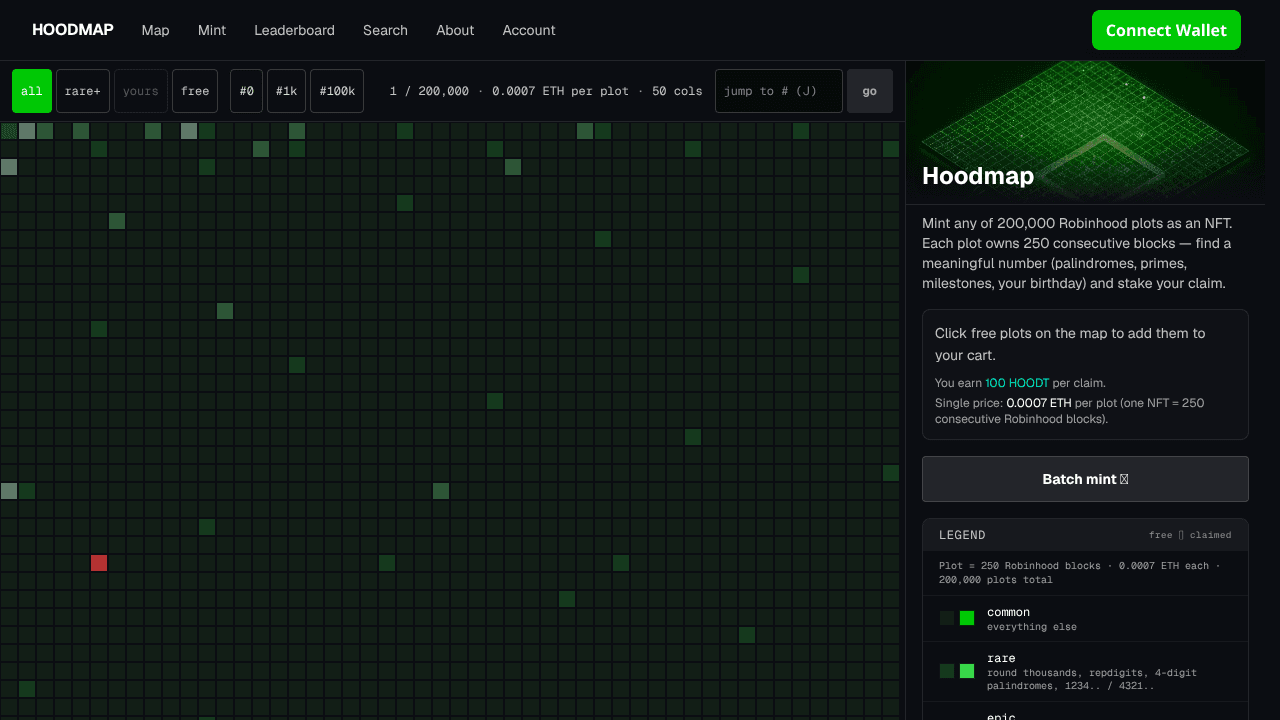Jump to plot #100k shortcut
Screen dimensions: 1280x720
tap(337, 91)
